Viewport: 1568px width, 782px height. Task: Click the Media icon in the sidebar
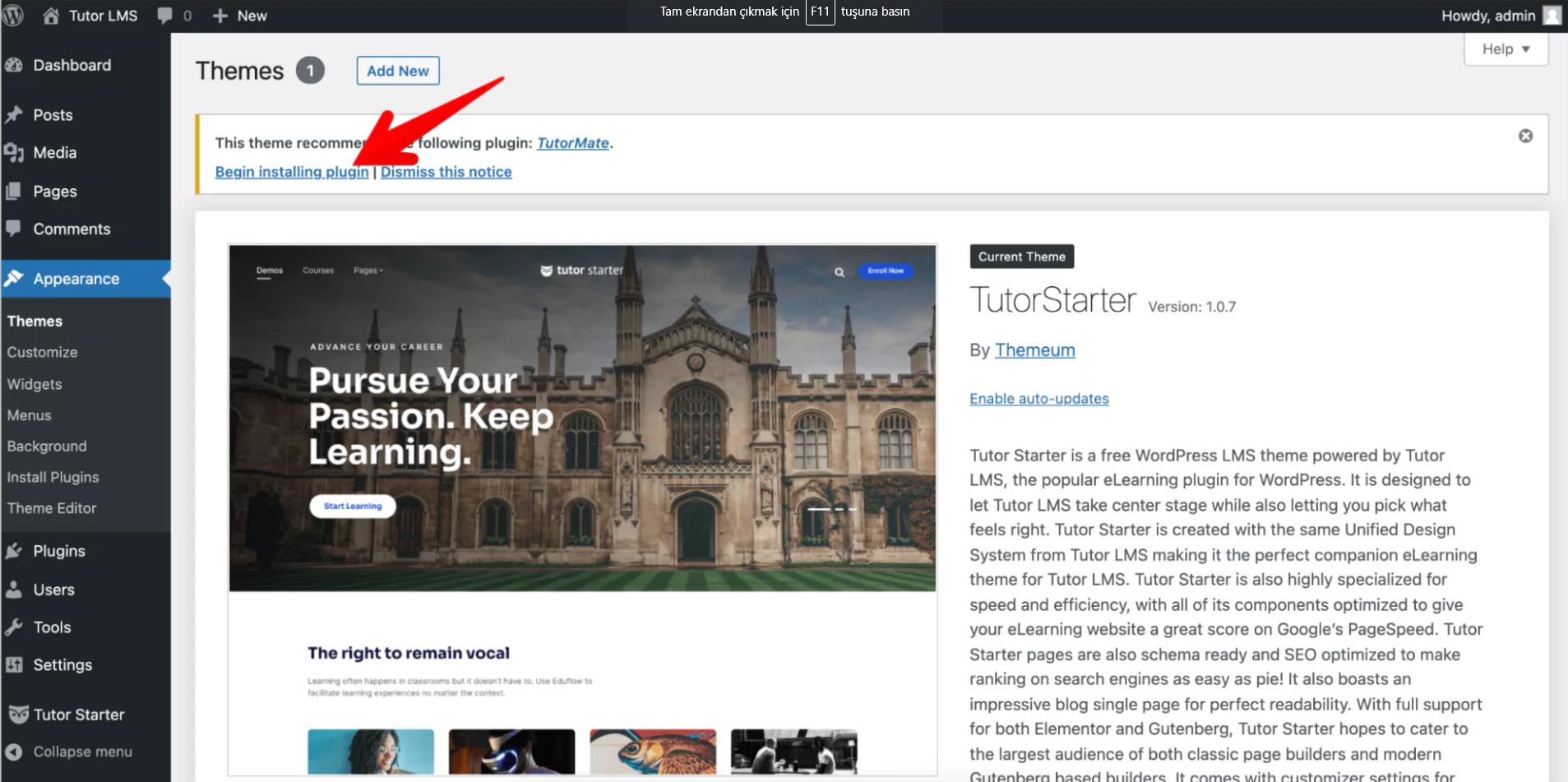14,152
